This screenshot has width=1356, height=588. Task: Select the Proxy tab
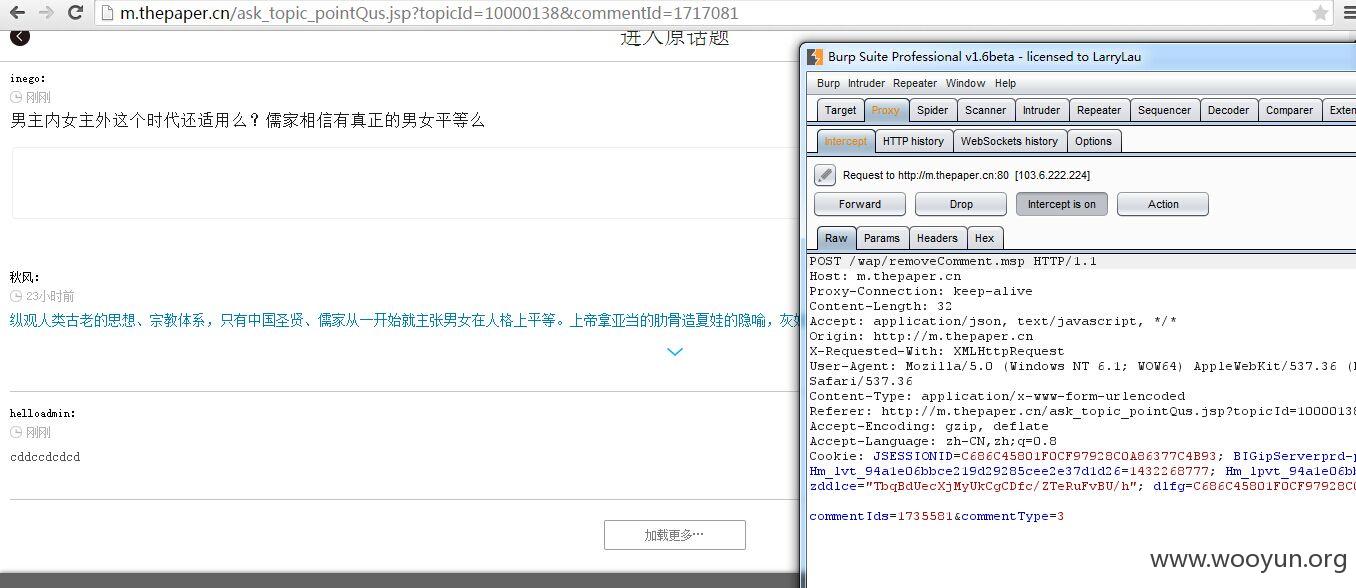coord(885,110)
